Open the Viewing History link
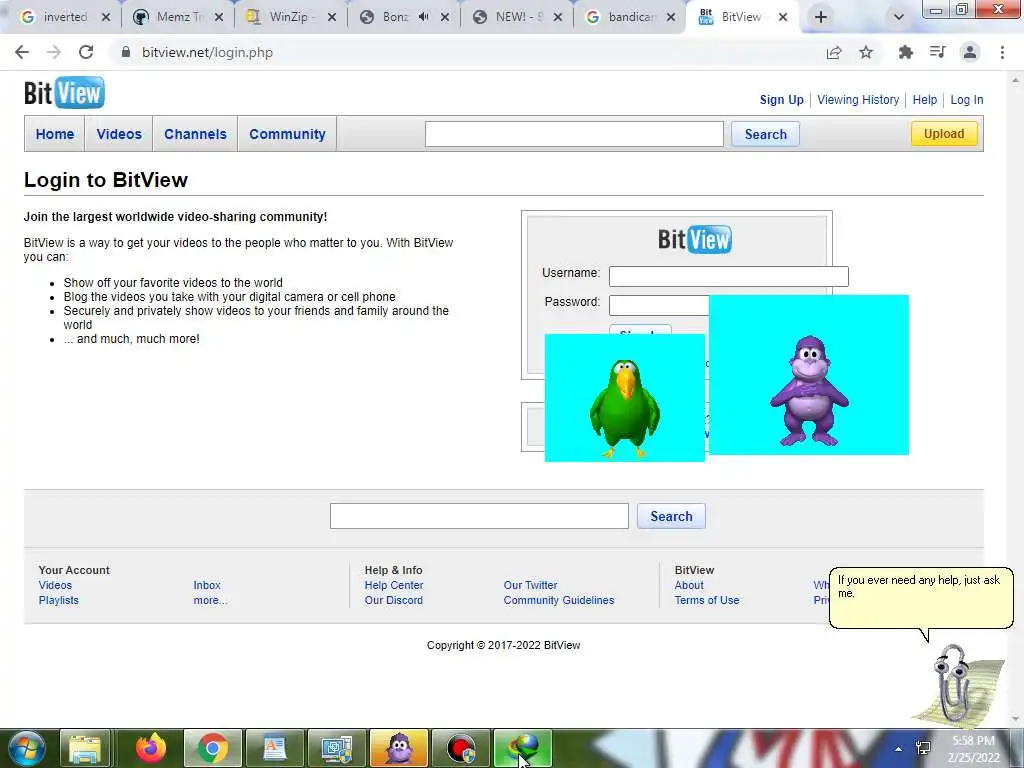Viewport: 1024px width, 768px height. click(858, 100)
